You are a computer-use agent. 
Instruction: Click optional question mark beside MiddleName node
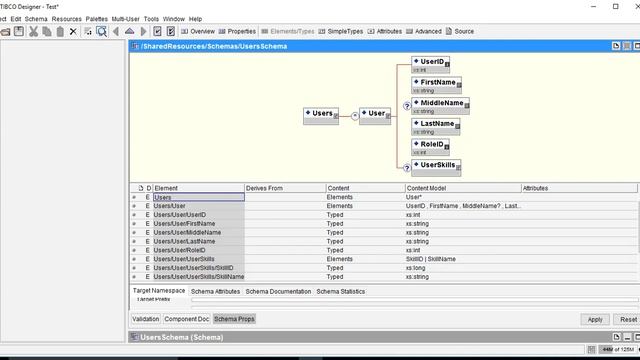coord(407,106)
